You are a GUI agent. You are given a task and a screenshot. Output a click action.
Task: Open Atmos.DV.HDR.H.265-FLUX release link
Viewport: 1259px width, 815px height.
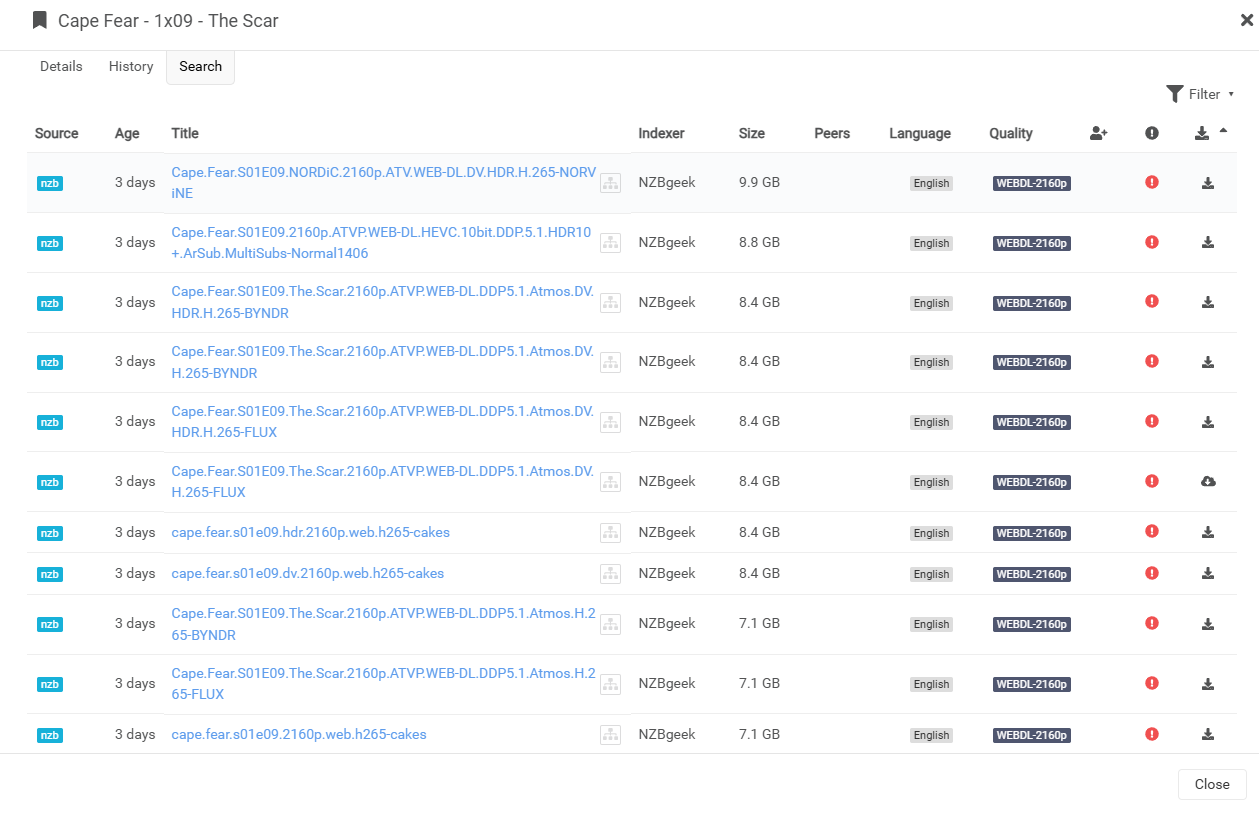tap(383, 421)
